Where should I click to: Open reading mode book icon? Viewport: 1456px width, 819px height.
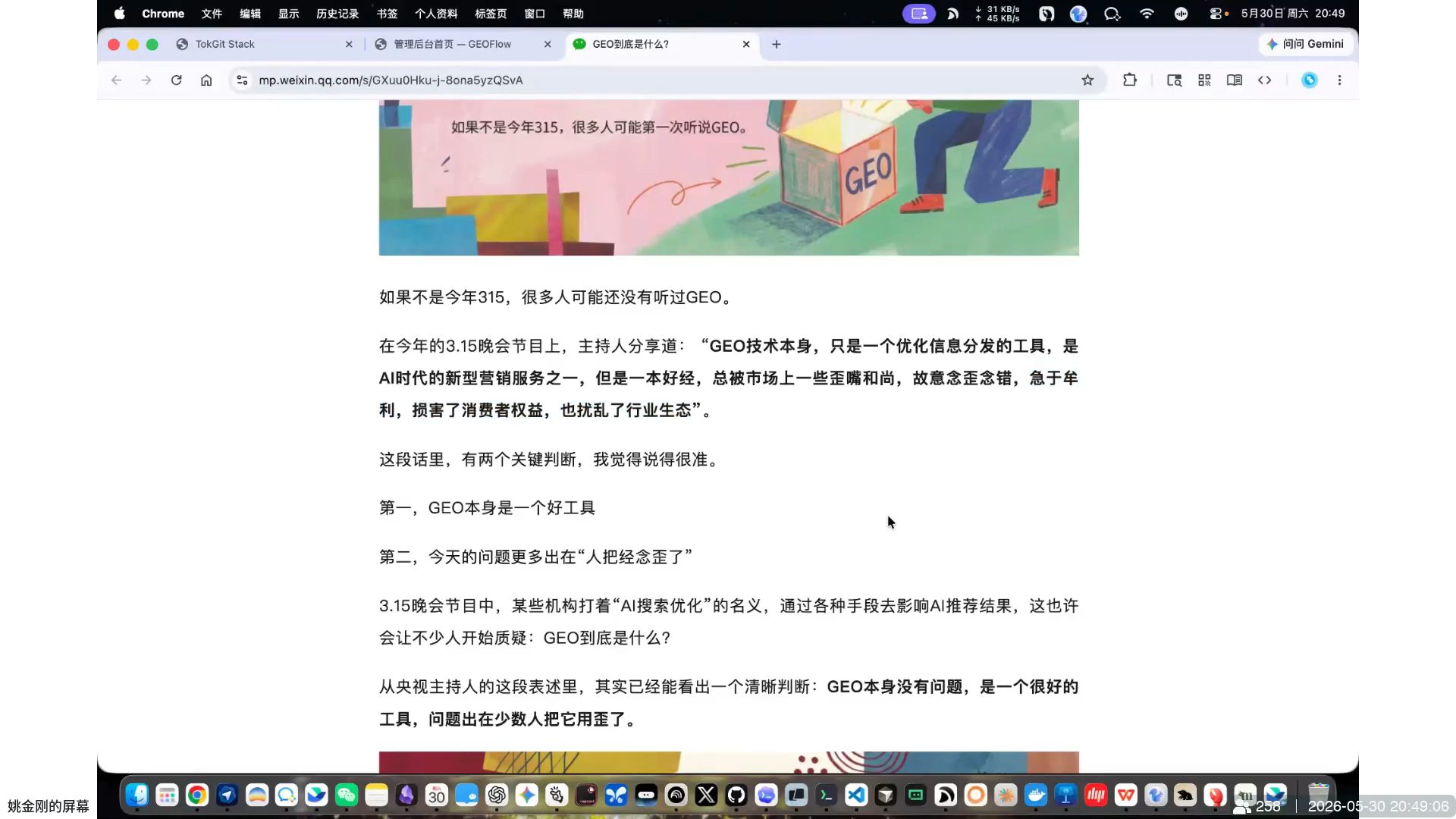coord(1235,80)
